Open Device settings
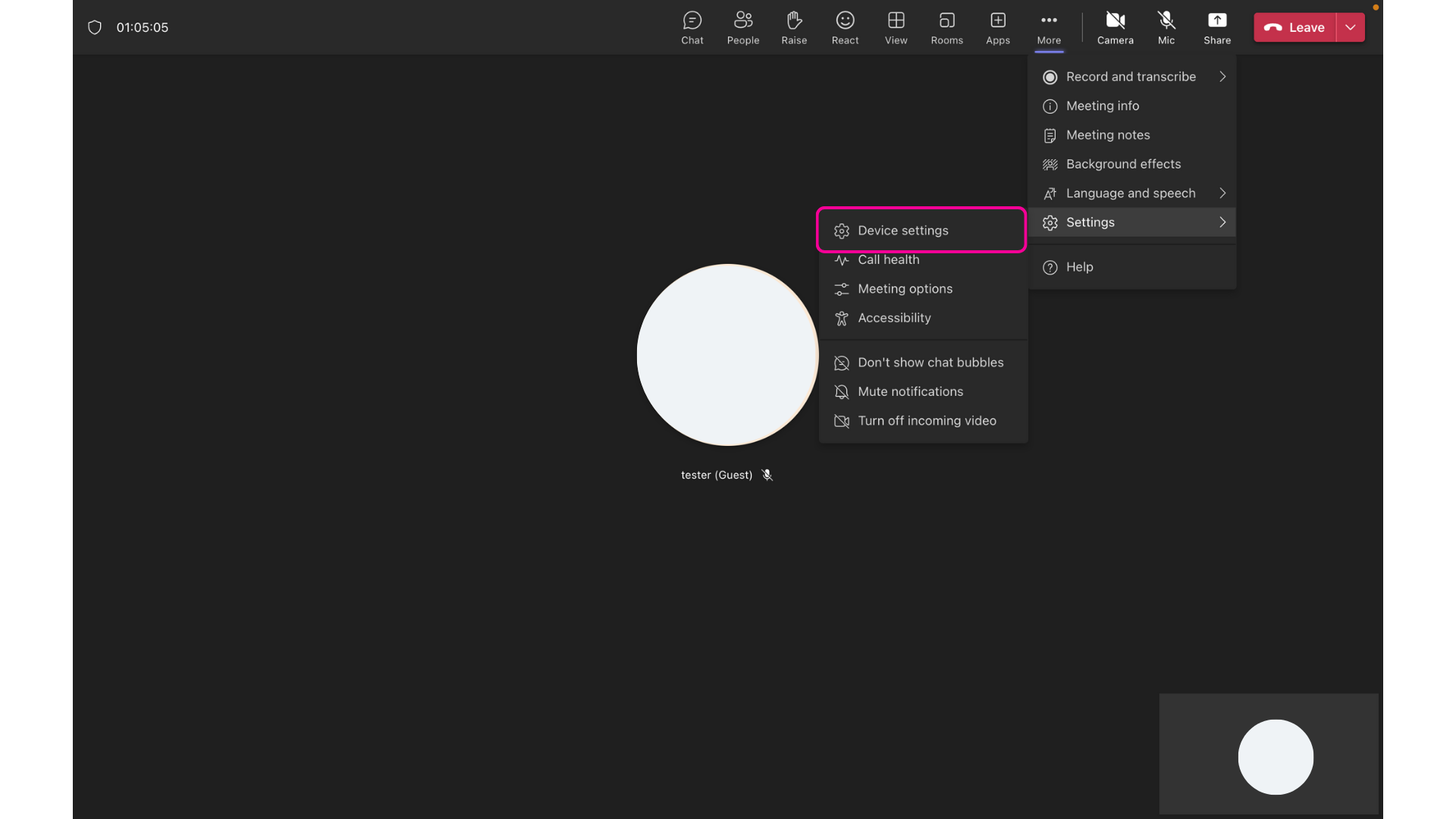Image resolution: width=1456 pixels, height=819 pixels. (x=903, y=231)
